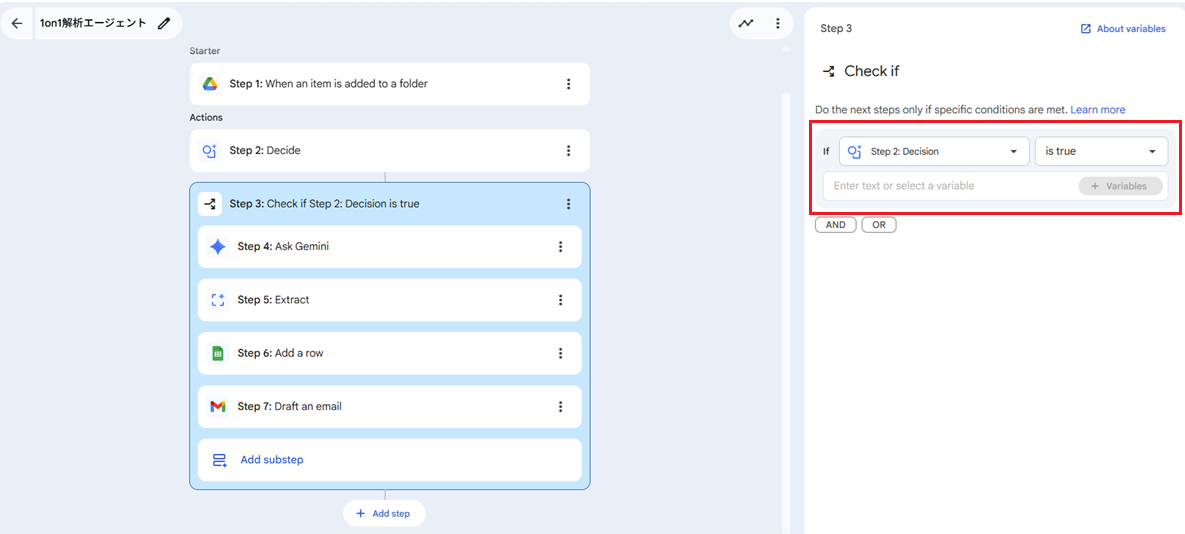Image resolution: width=1185 pixels, height=534 pixels.
Task: Open Step 3 Check if options menu
Action: tap(568, 204)
